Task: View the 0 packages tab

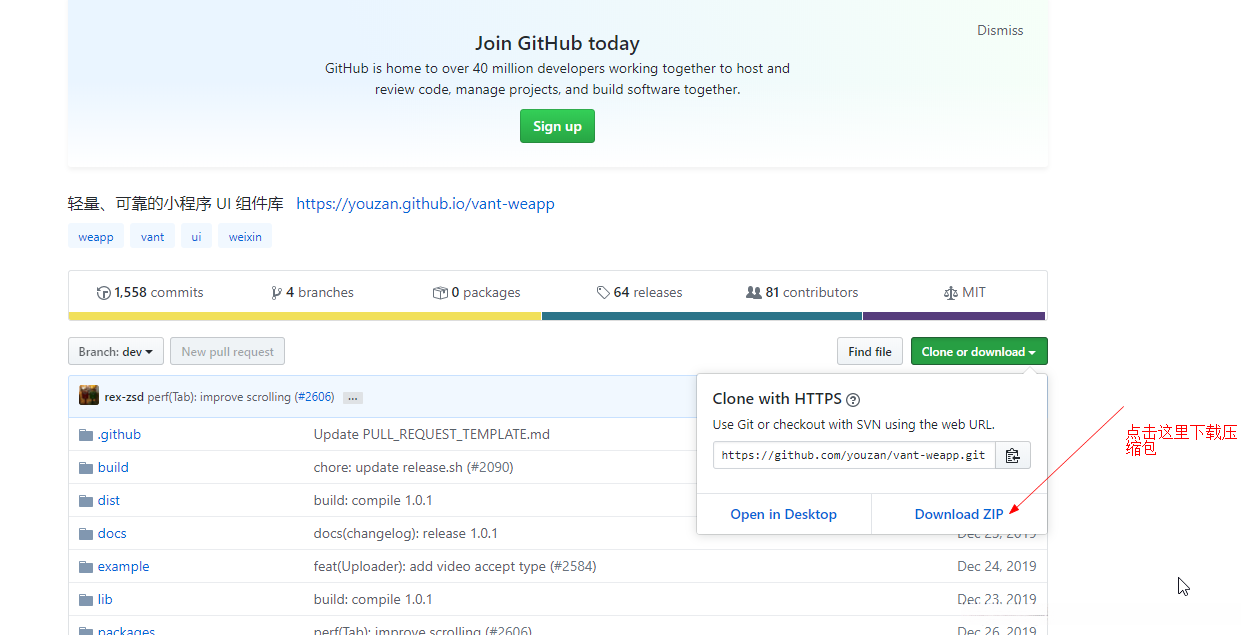Action: pyautogui.click(x=476, y=293)
